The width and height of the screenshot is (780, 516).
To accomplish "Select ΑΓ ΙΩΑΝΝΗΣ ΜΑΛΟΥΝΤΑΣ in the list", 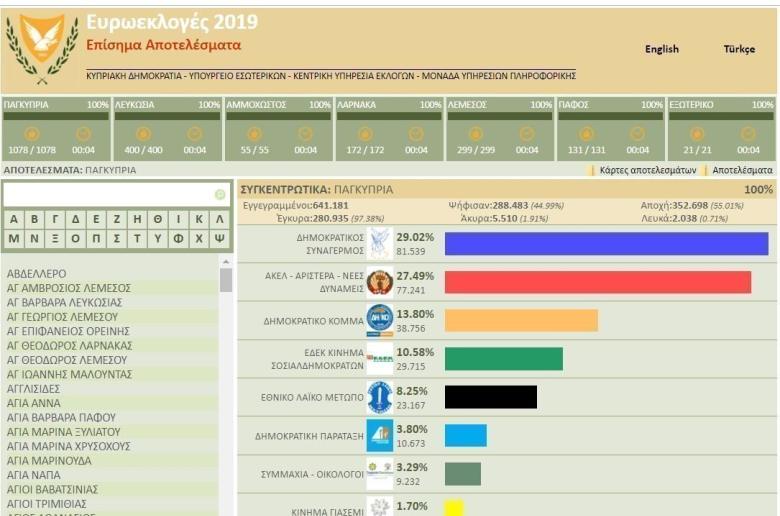I will (x=69, y=374).
